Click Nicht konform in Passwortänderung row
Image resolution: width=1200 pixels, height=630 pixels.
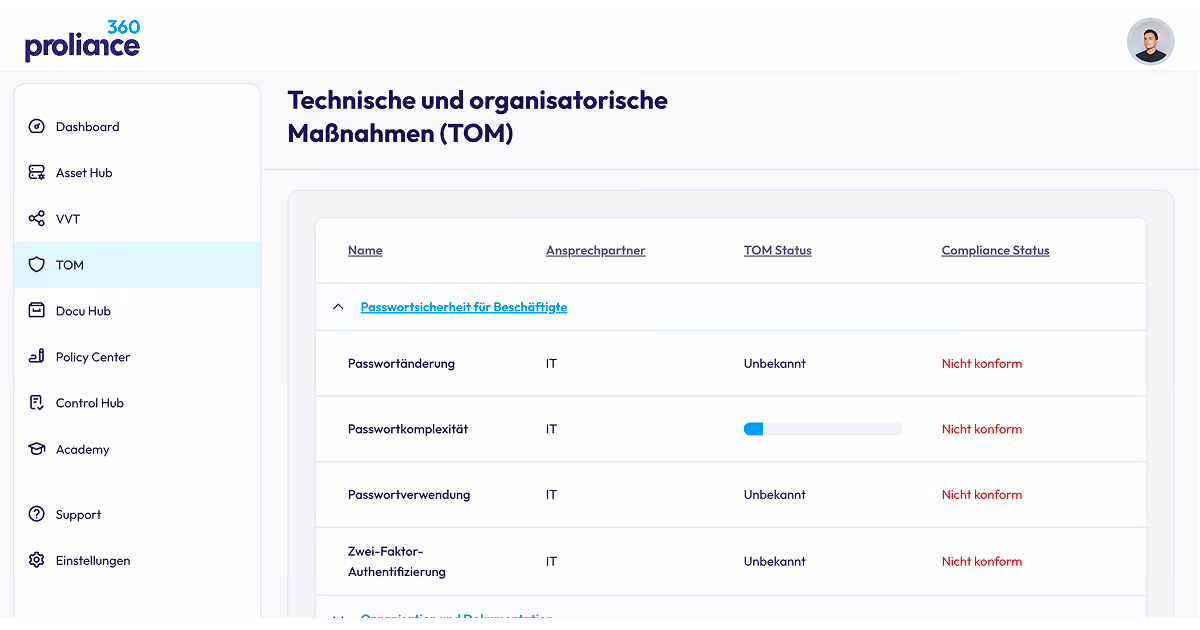click(x=982, y=364)
